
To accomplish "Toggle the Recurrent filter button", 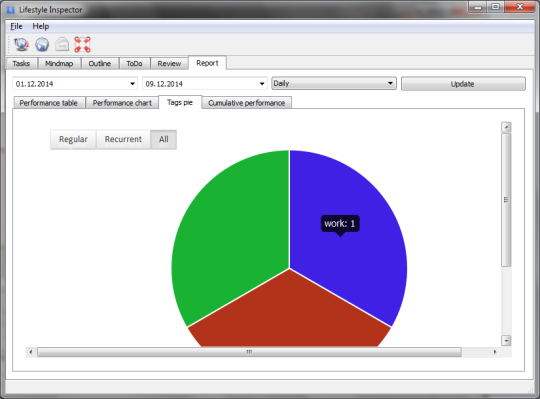I will (x=123, y=139).
